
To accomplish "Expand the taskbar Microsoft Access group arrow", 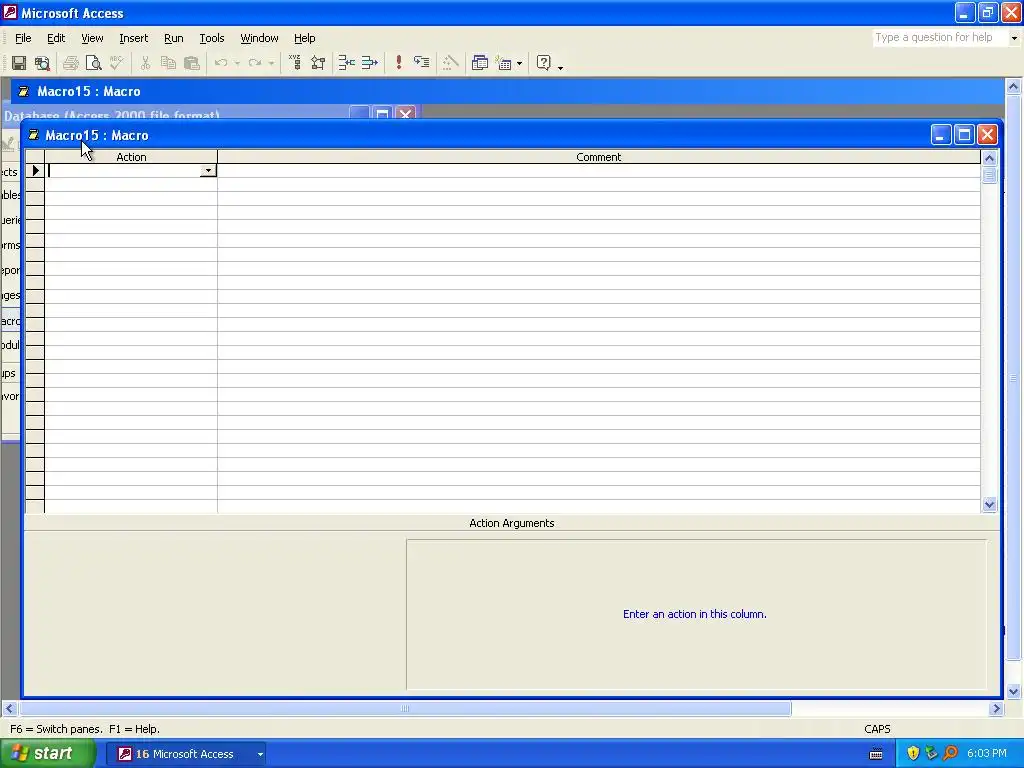I will (260, 754).
